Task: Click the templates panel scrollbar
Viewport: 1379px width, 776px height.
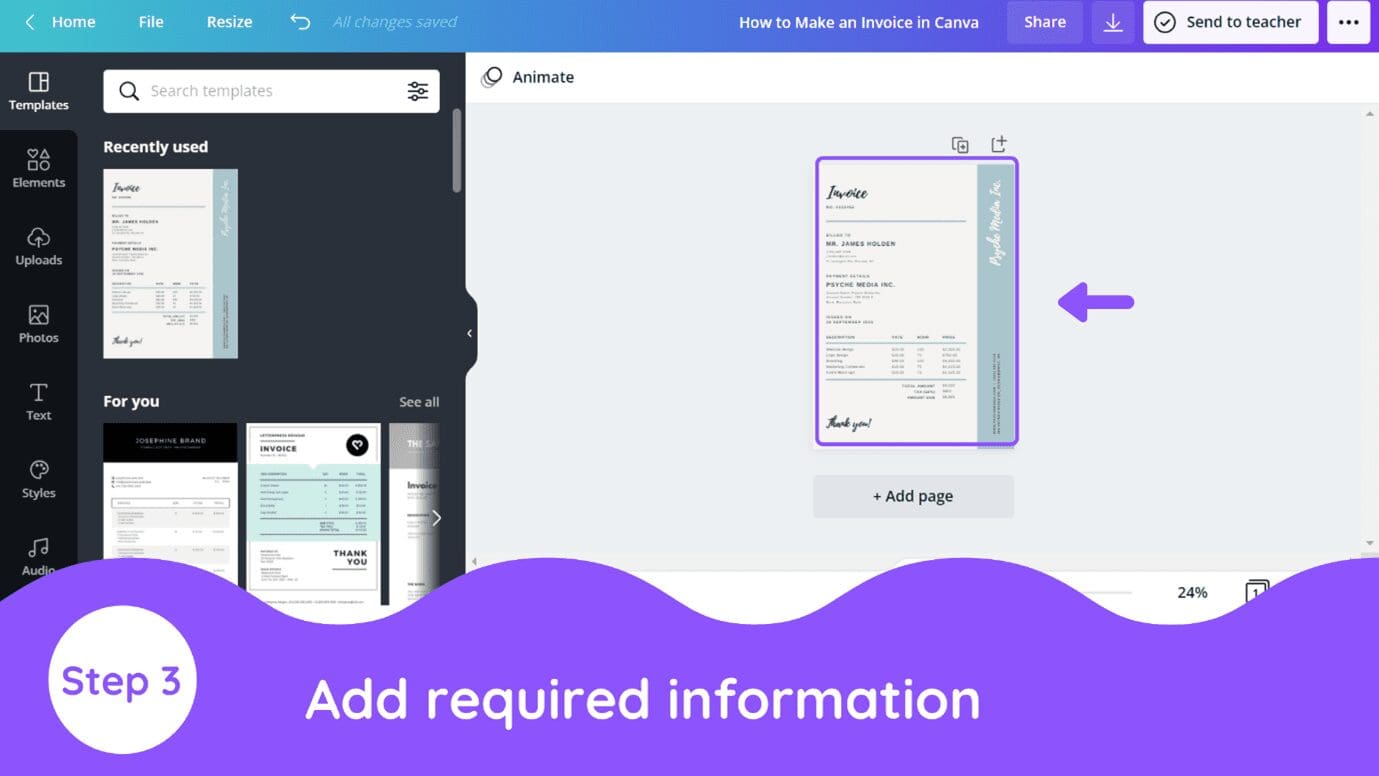Action: pyautogui.click(x=457, y=151)
